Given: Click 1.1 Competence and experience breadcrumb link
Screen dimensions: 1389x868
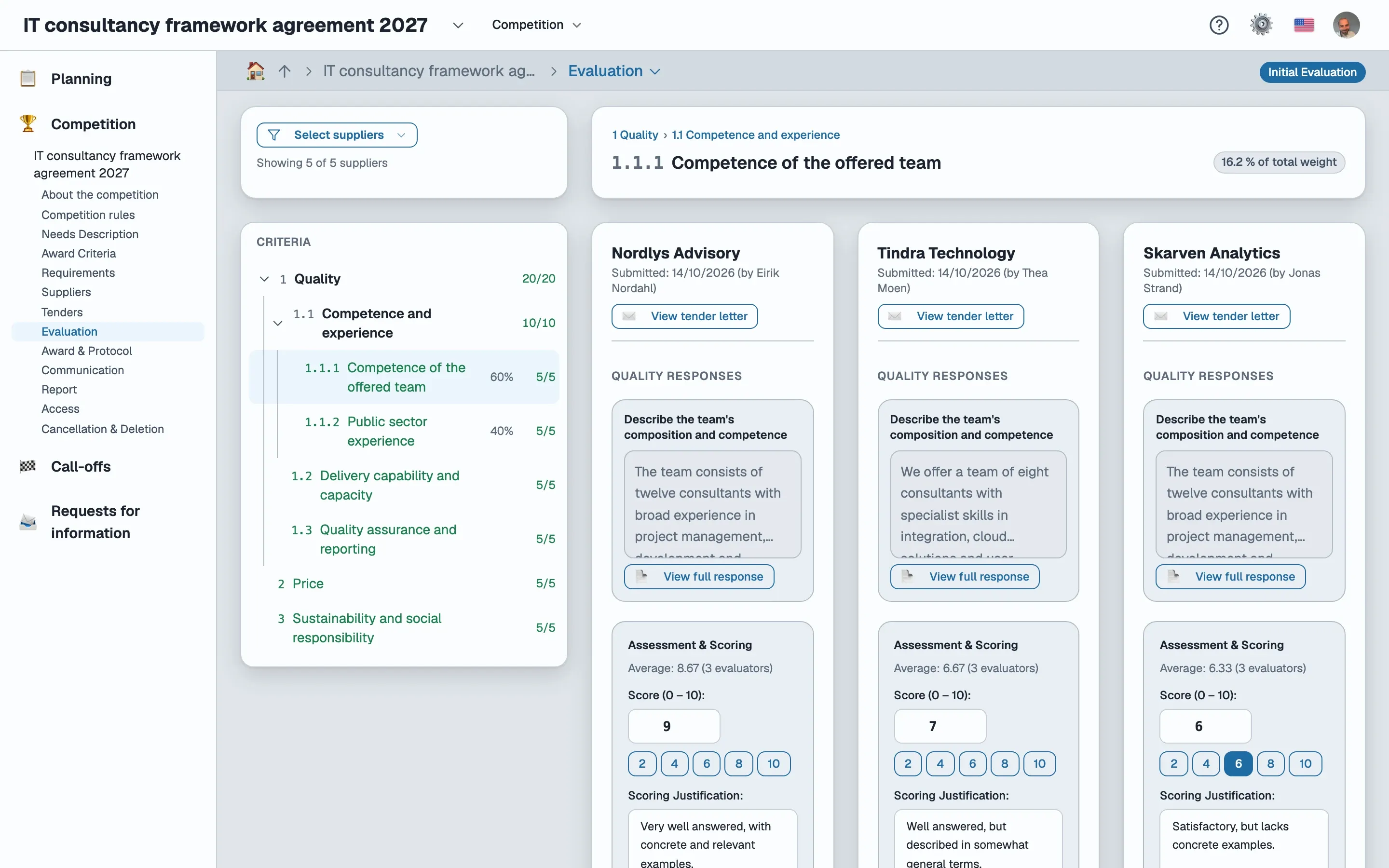Looking at the screenshot, I should 755,135.
